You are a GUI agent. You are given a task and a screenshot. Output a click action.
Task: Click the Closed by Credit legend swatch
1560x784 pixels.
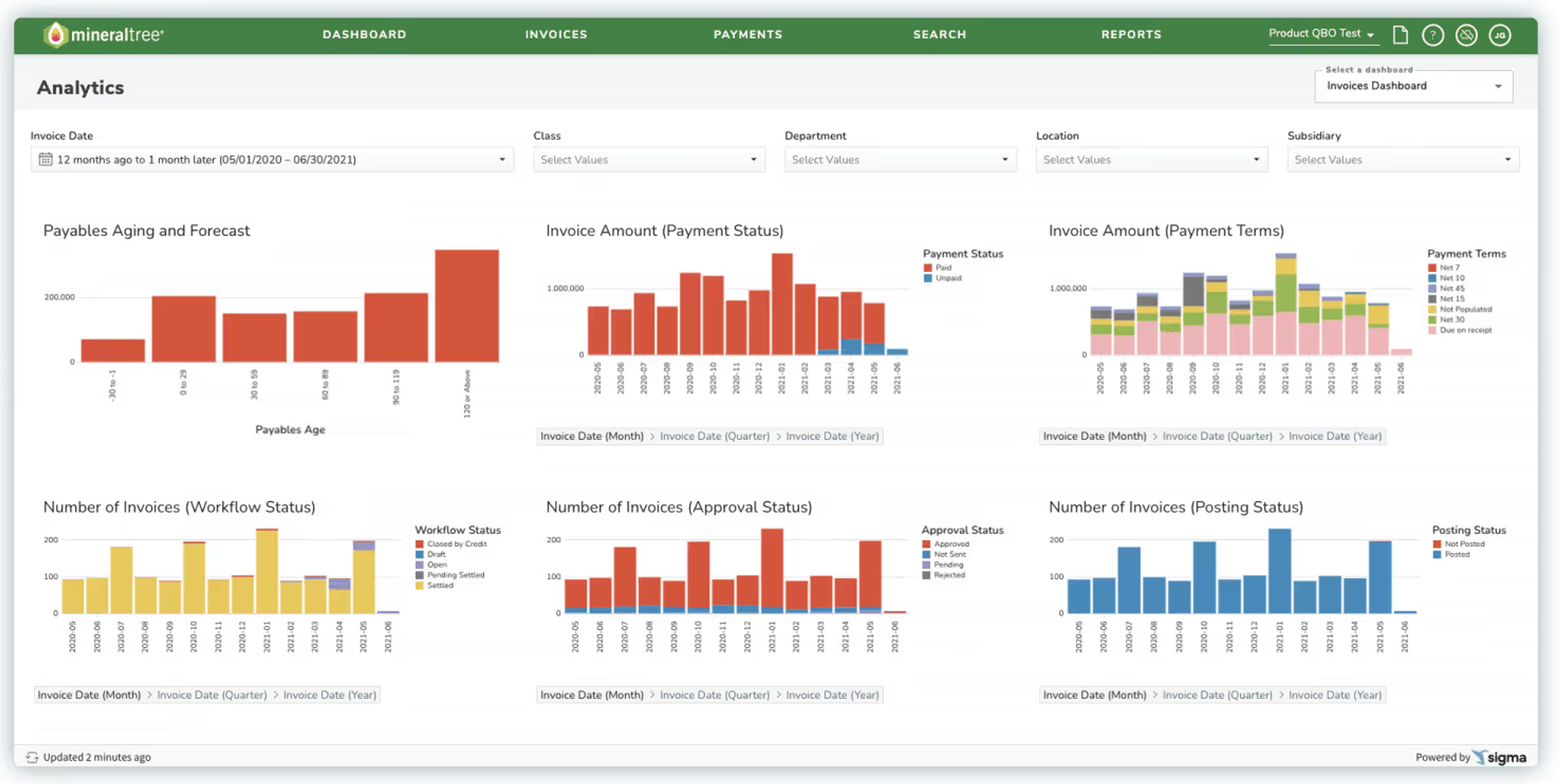pos(420,544)
